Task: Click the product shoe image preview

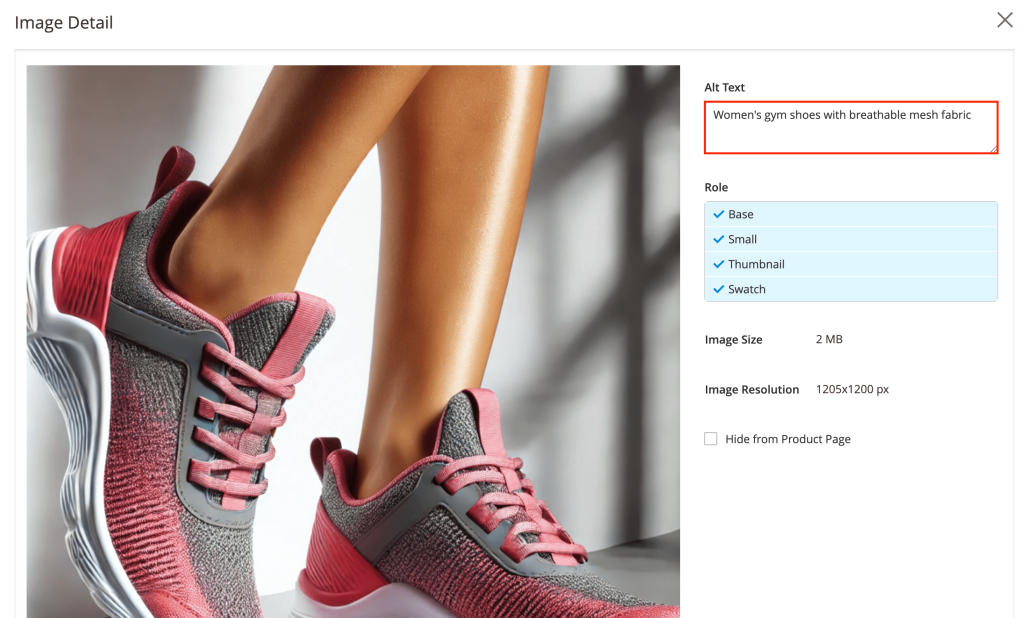Action: click(352, 340)
